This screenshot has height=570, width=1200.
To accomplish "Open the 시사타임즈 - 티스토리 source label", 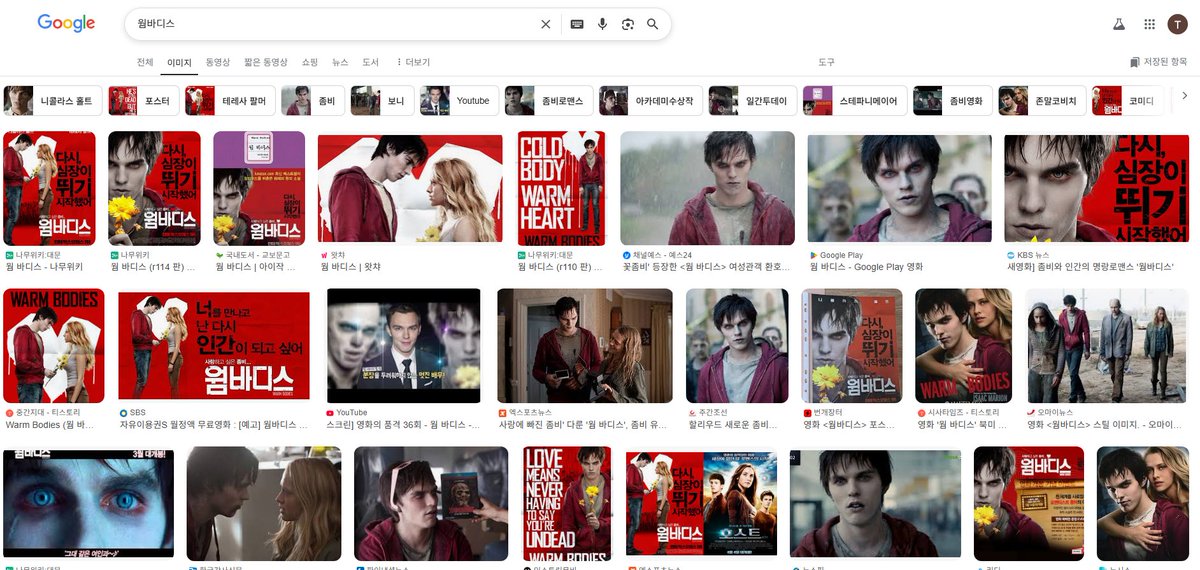I will click(957, 412).
